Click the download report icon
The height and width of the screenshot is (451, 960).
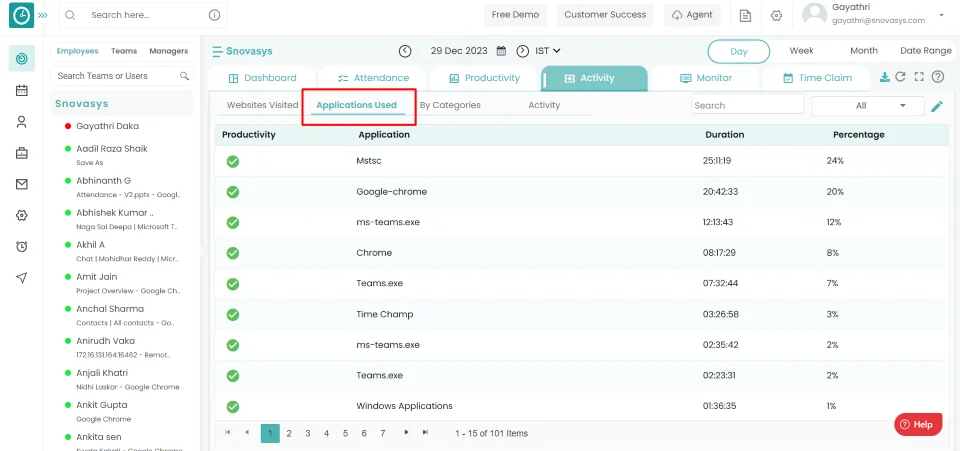click(884, 77)
